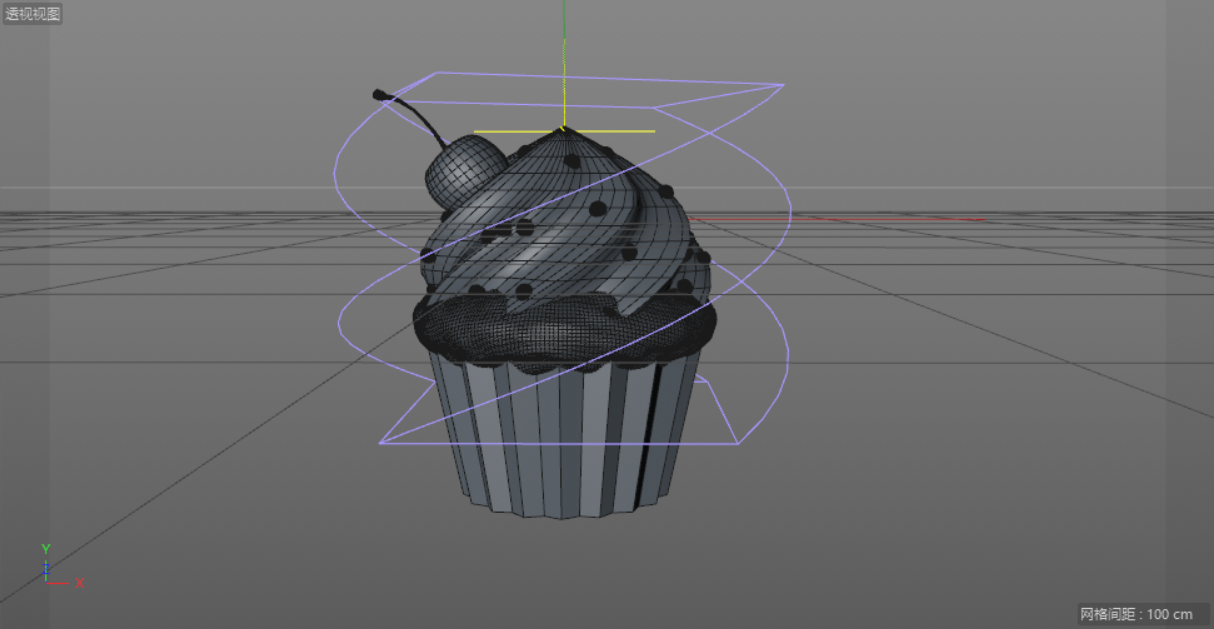Screen dimensions: 1214x629
Task: Click the 网格间距 100 cm grid spacing label
Action: [x=1136, y=614]
